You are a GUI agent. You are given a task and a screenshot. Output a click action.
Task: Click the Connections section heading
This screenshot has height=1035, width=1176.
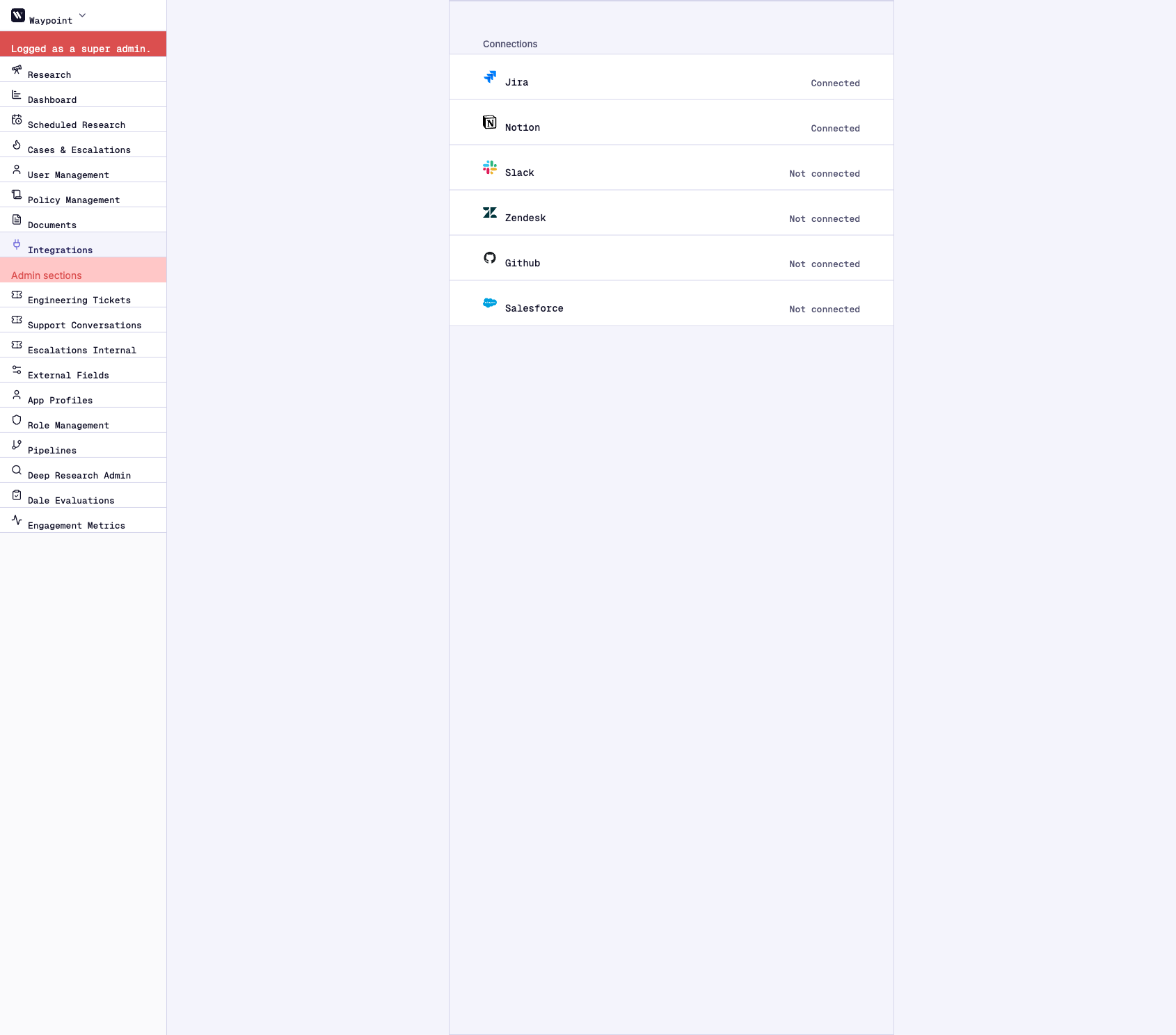[510, 44]
